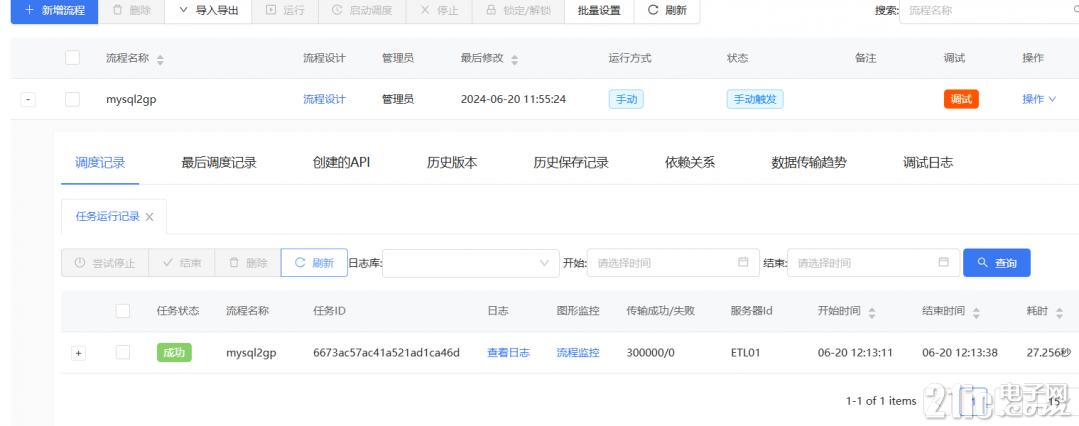Screen dimensions: 1079x426
Task: Click the calendar icon in 开始 field
Action: click(743, 262)
